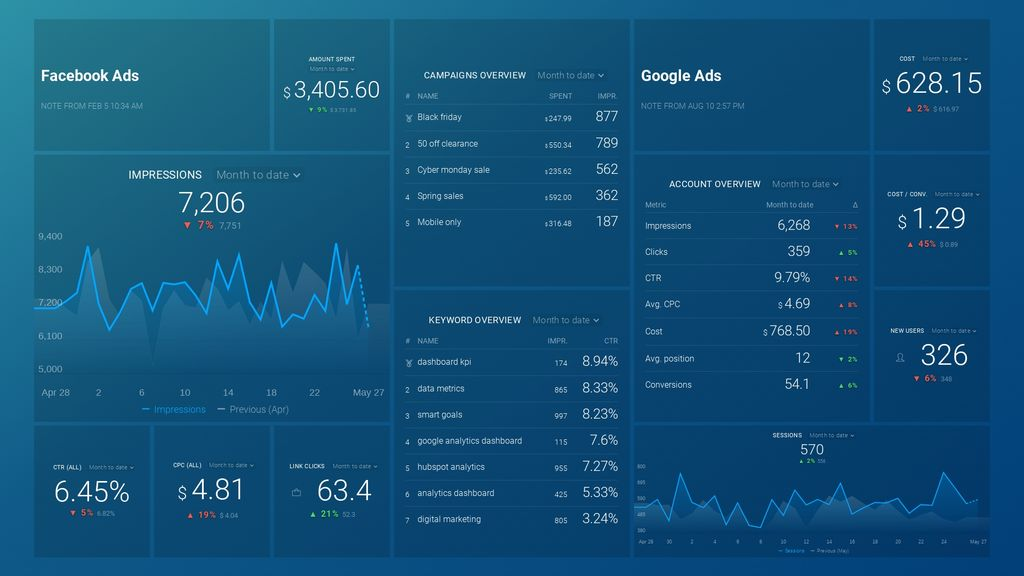Image resolution: width=1024 pixels, height=576 pixels.
Task: Select the Spring sales campaign row
Action: (x=511, y=196)
